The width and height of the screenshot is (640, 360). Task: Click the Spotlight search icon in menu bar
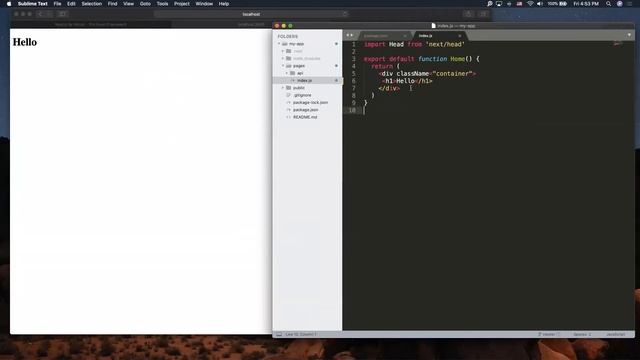pos(608,4)
